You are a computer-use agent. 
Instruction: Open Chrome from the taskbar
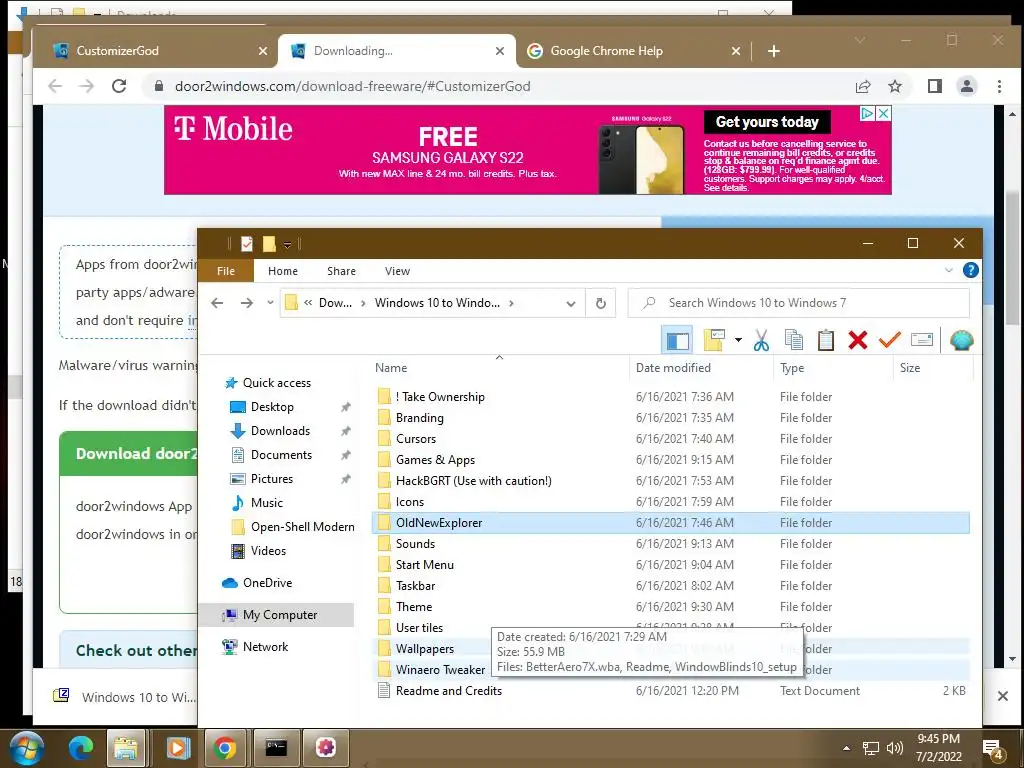(225, 748)
